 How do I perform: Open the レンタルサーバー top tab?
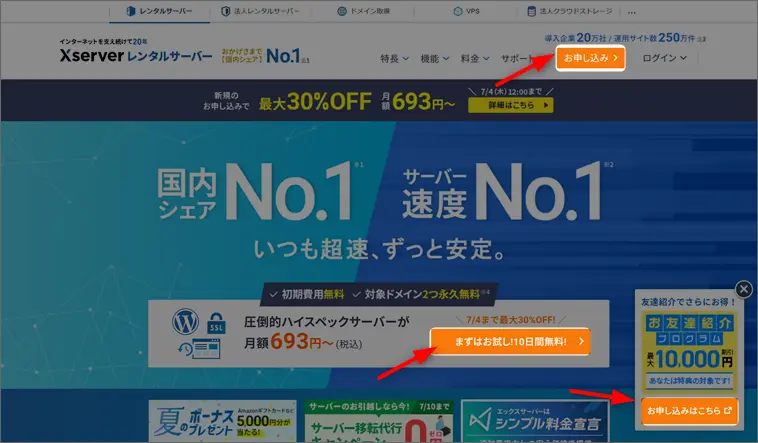162,13
